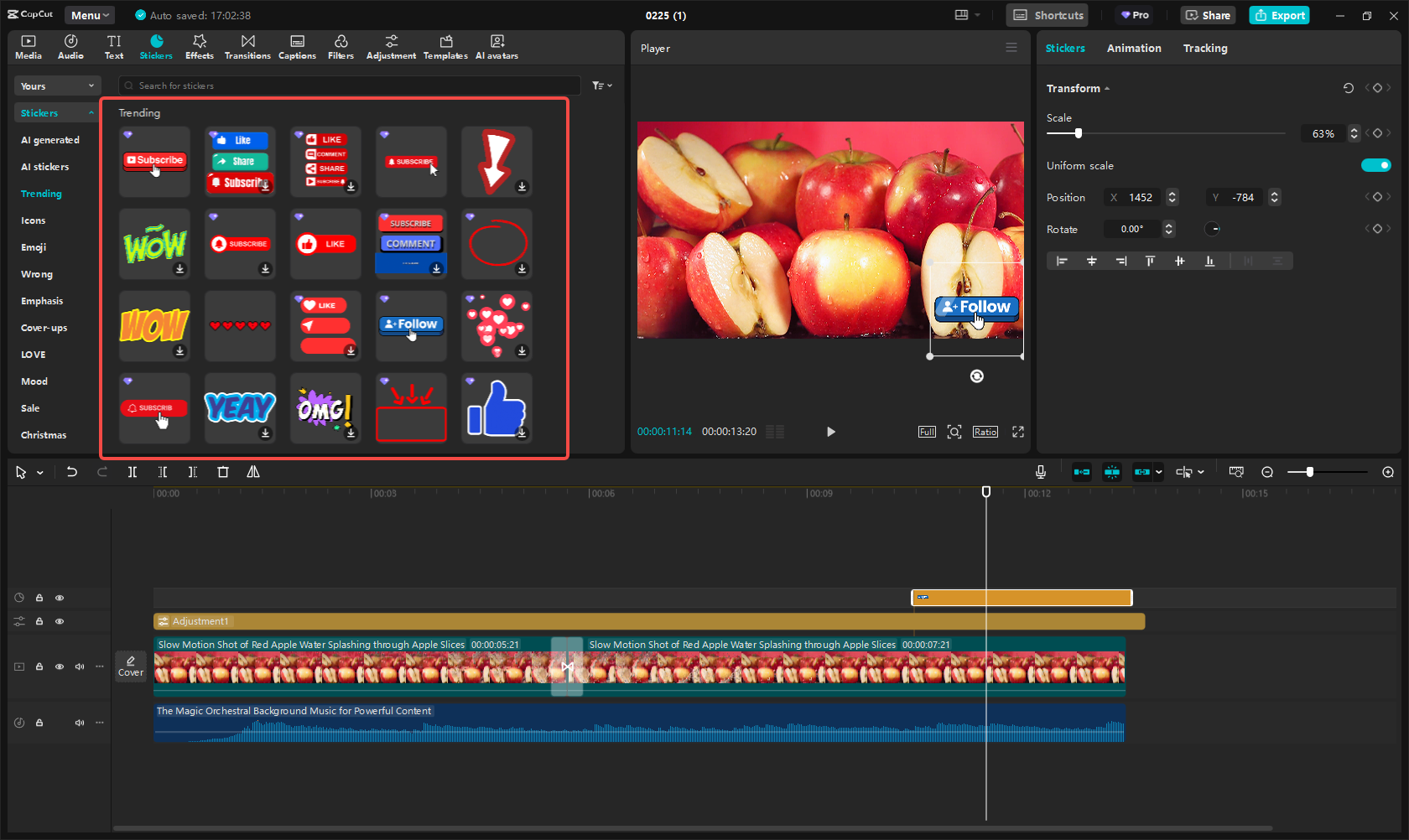Open the Effects panel
The width and height of the screenshot is (1409, 840).
199,47
